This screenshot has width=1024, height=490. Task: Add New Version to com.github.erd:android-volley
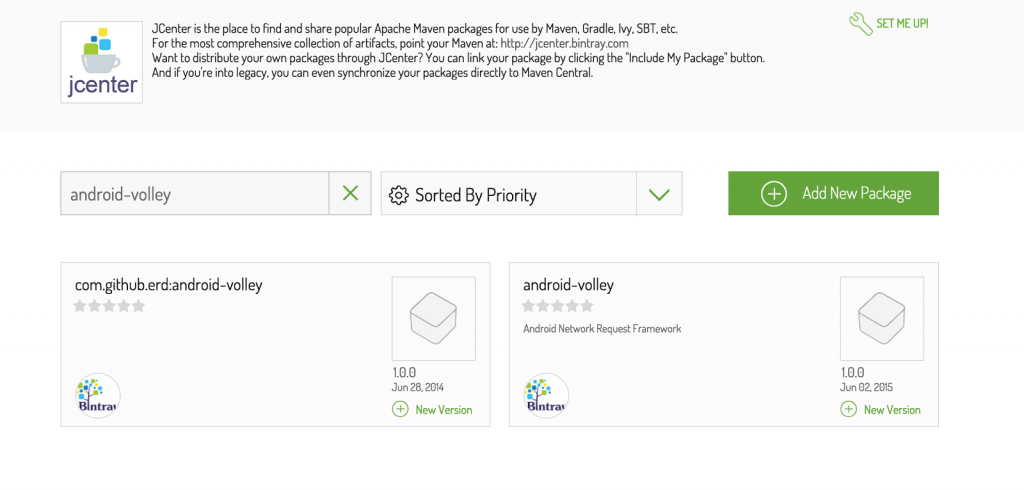[433, 409]
